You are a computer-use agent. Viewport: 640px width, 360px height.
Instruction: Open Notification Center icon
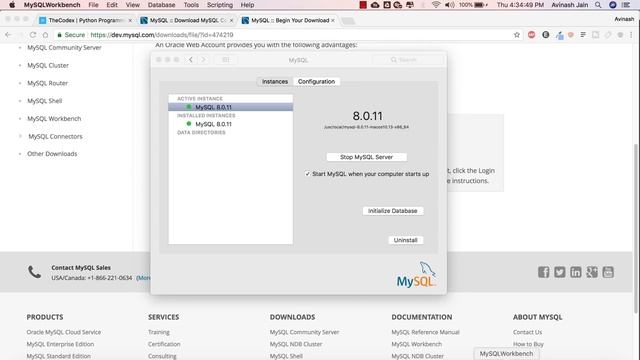pyautogui.click(x=626, y=5)
